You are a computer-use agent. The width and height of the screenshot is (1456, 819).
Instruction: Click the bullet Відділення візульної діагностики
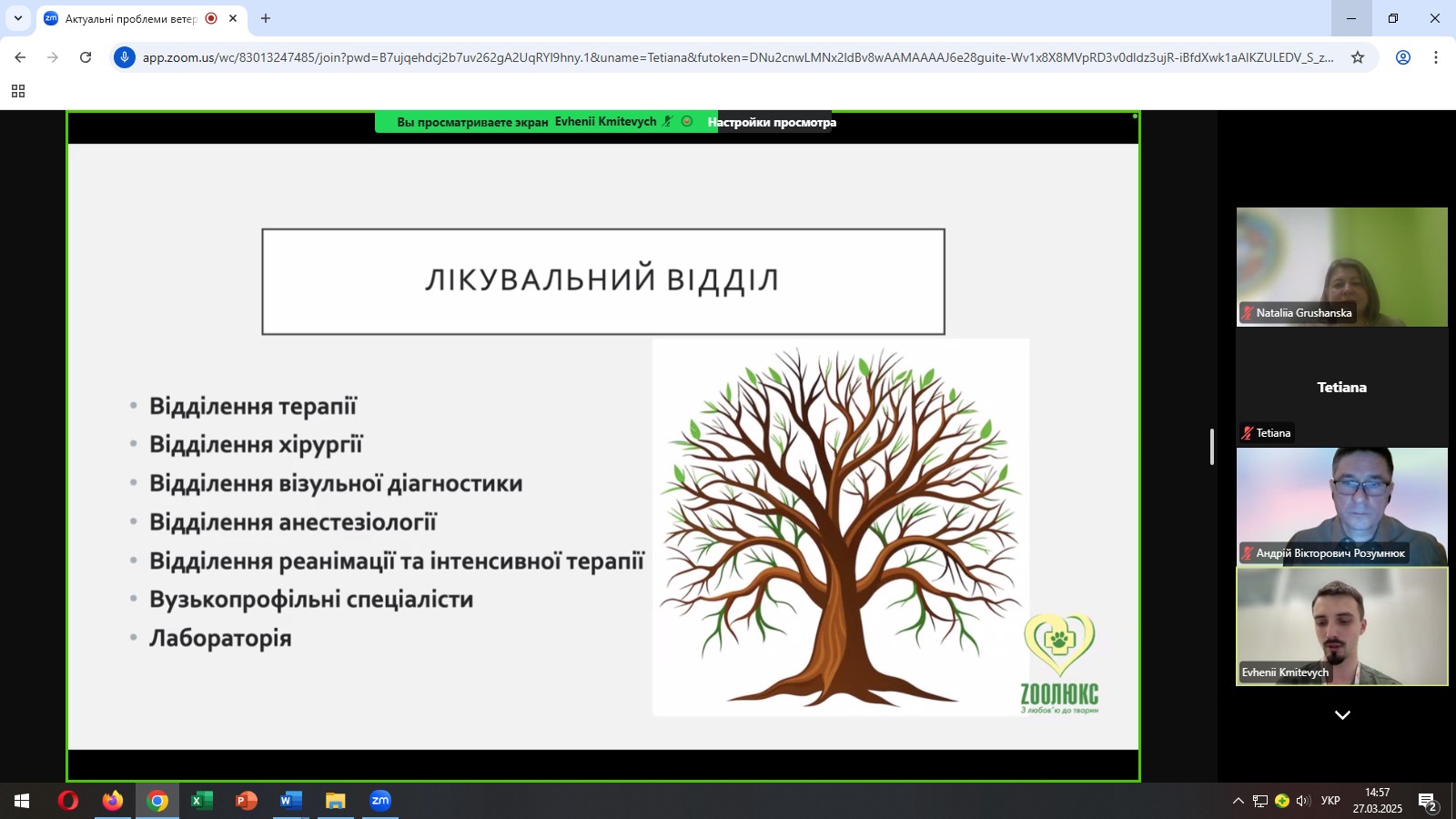click(336, 483)
